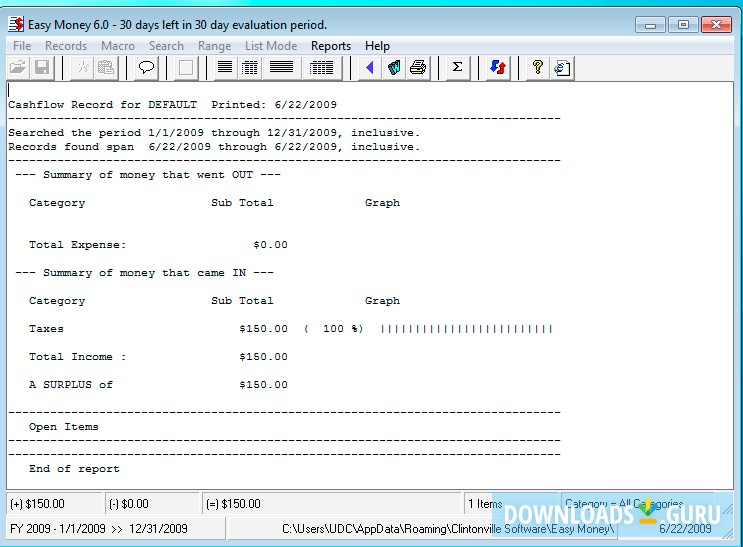
Task: Click the 'Records found span' line
Action: (x=214, y=147)
